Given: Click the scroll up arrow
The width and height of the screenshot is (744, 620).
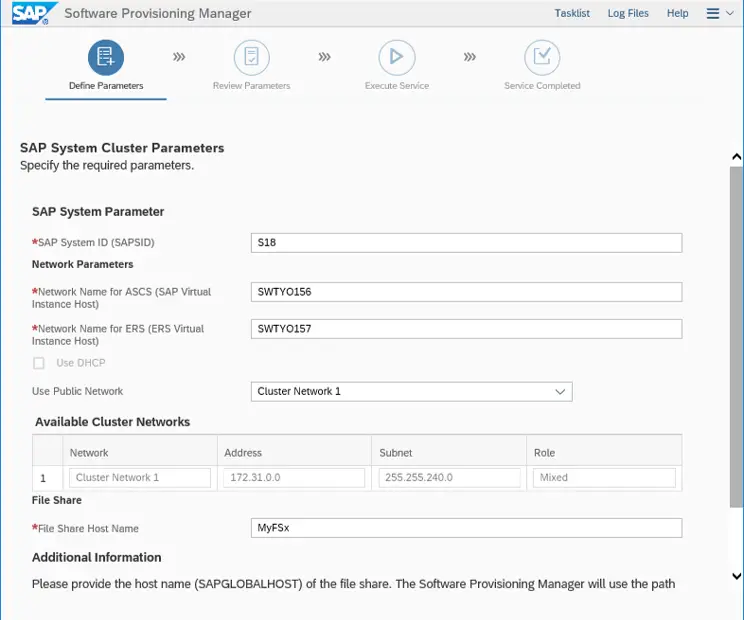Looking at the screenshot, I should point(736,157).
